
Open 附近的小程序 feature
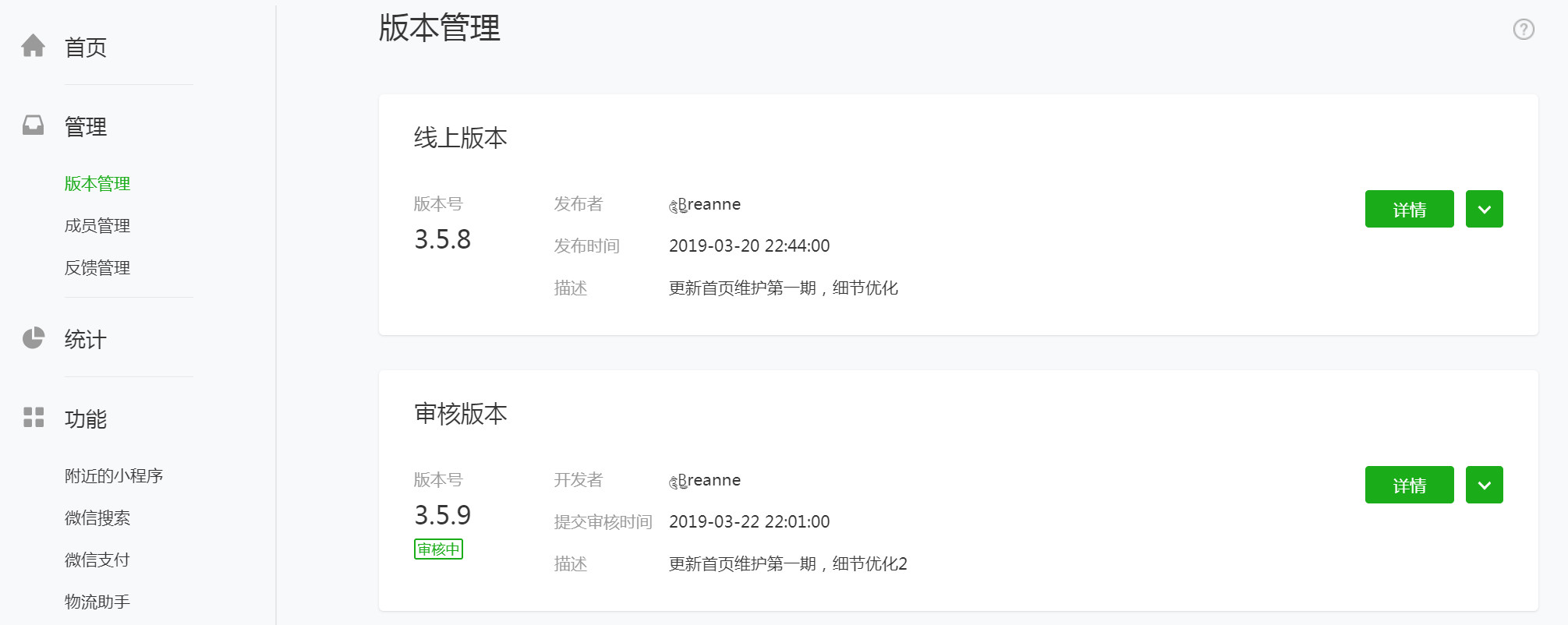point(114,476)
